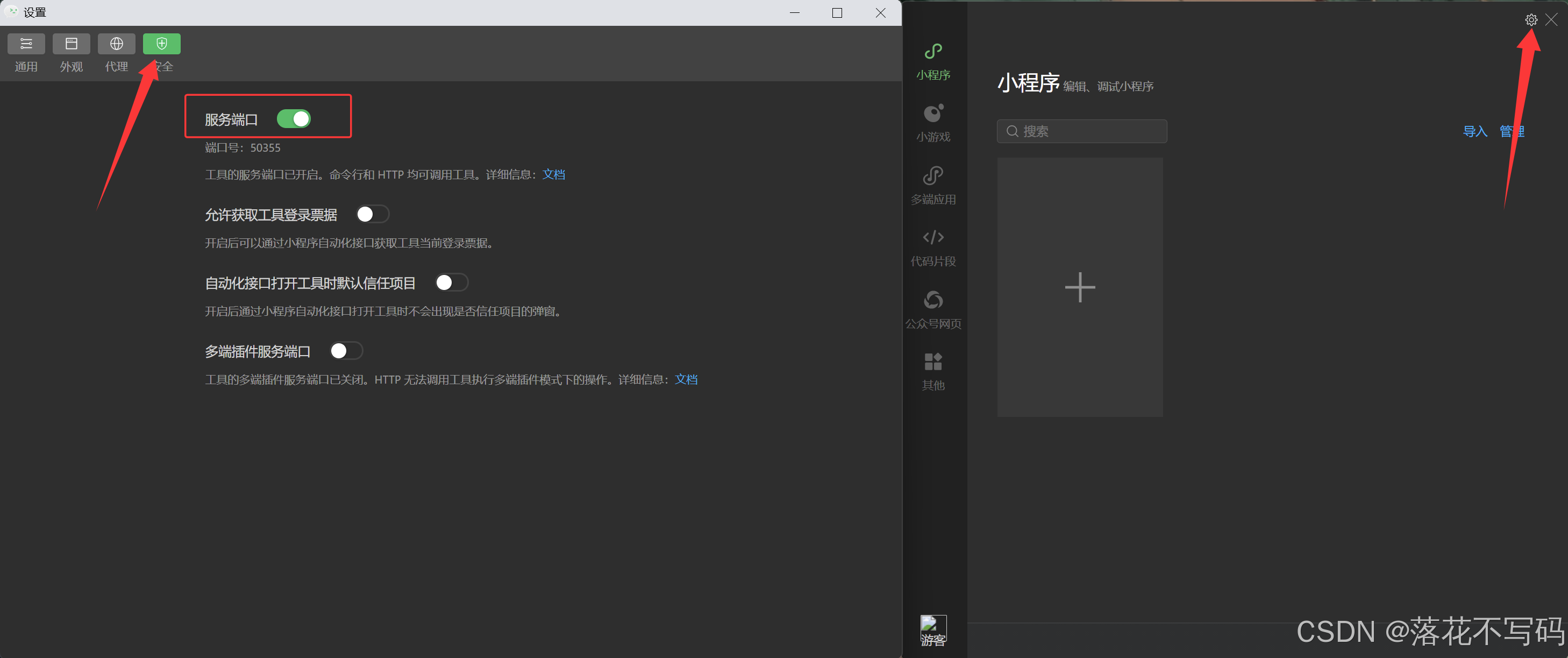
Task: Click the plus tile to create project
Action: [x=1079, y=287]
